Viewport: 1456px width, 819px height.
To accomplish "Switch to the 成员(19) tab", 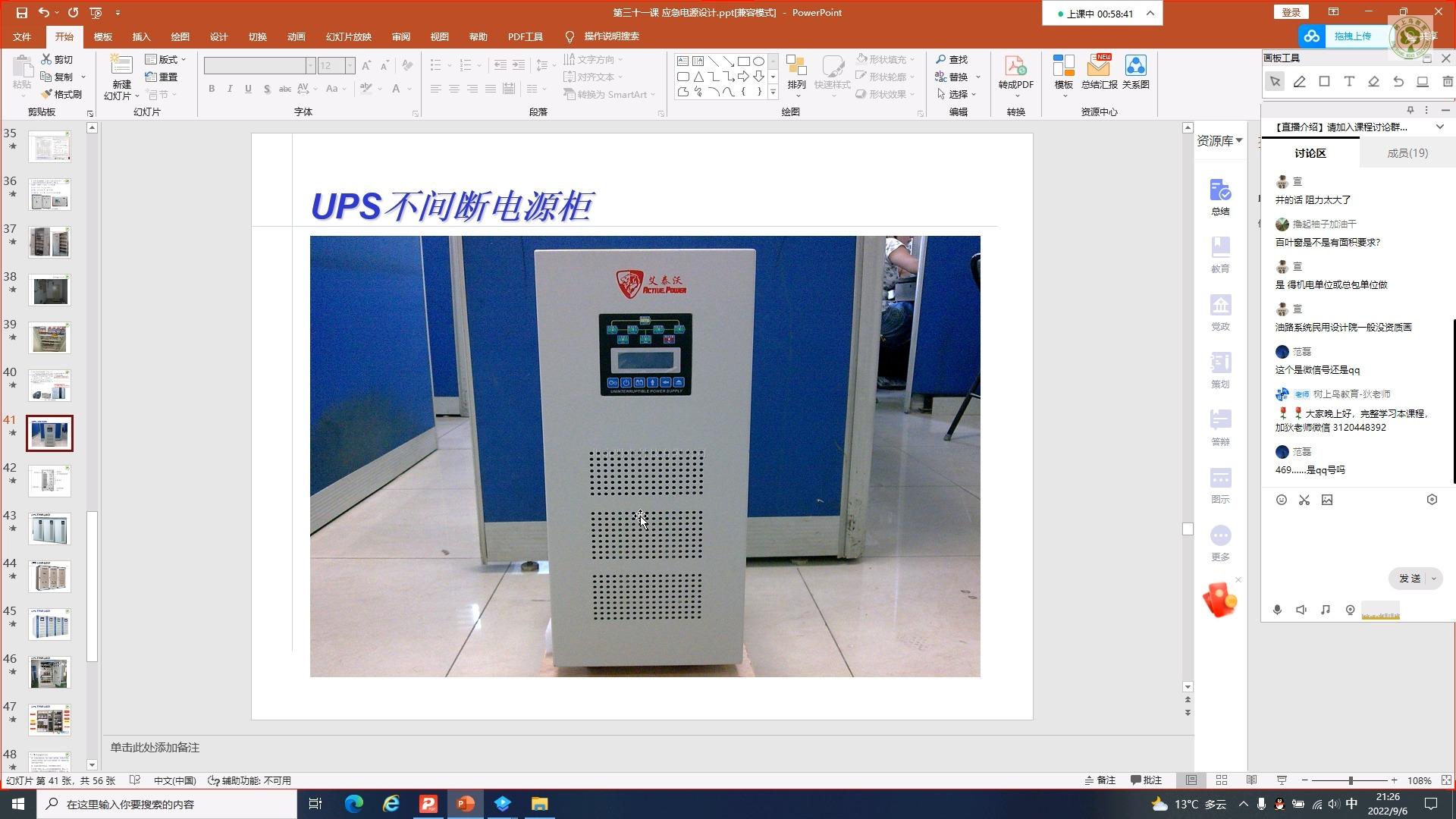I will 1407,153.
